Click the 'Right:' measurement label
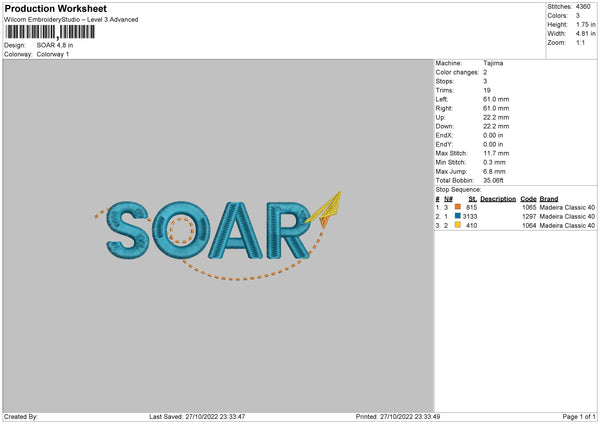The width and height of the screenshot is (600, 424). point(444,108)
